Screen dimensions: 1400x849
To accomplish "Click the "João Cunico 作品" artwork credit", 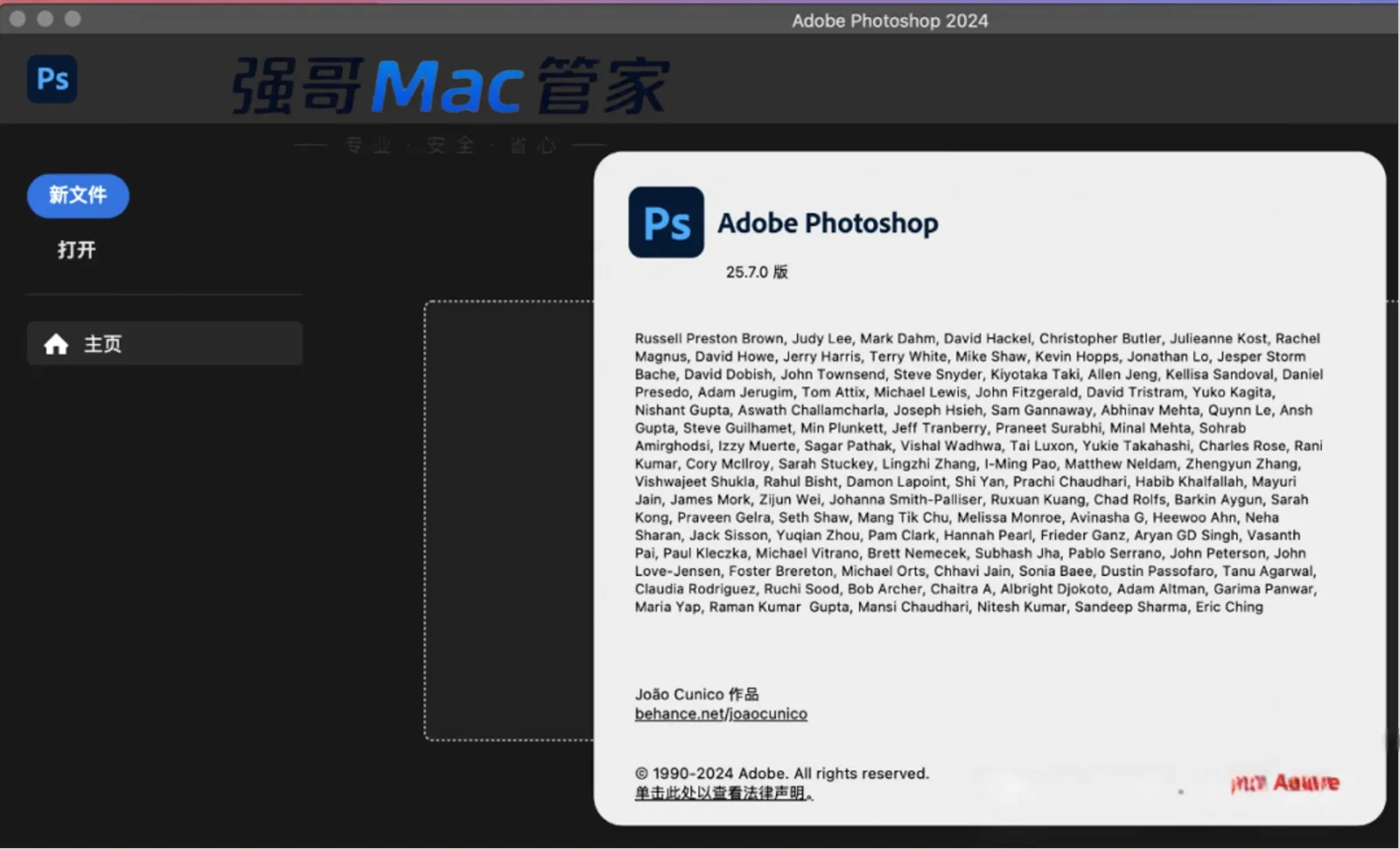I will pyautogui.click(x=696, y=694).
